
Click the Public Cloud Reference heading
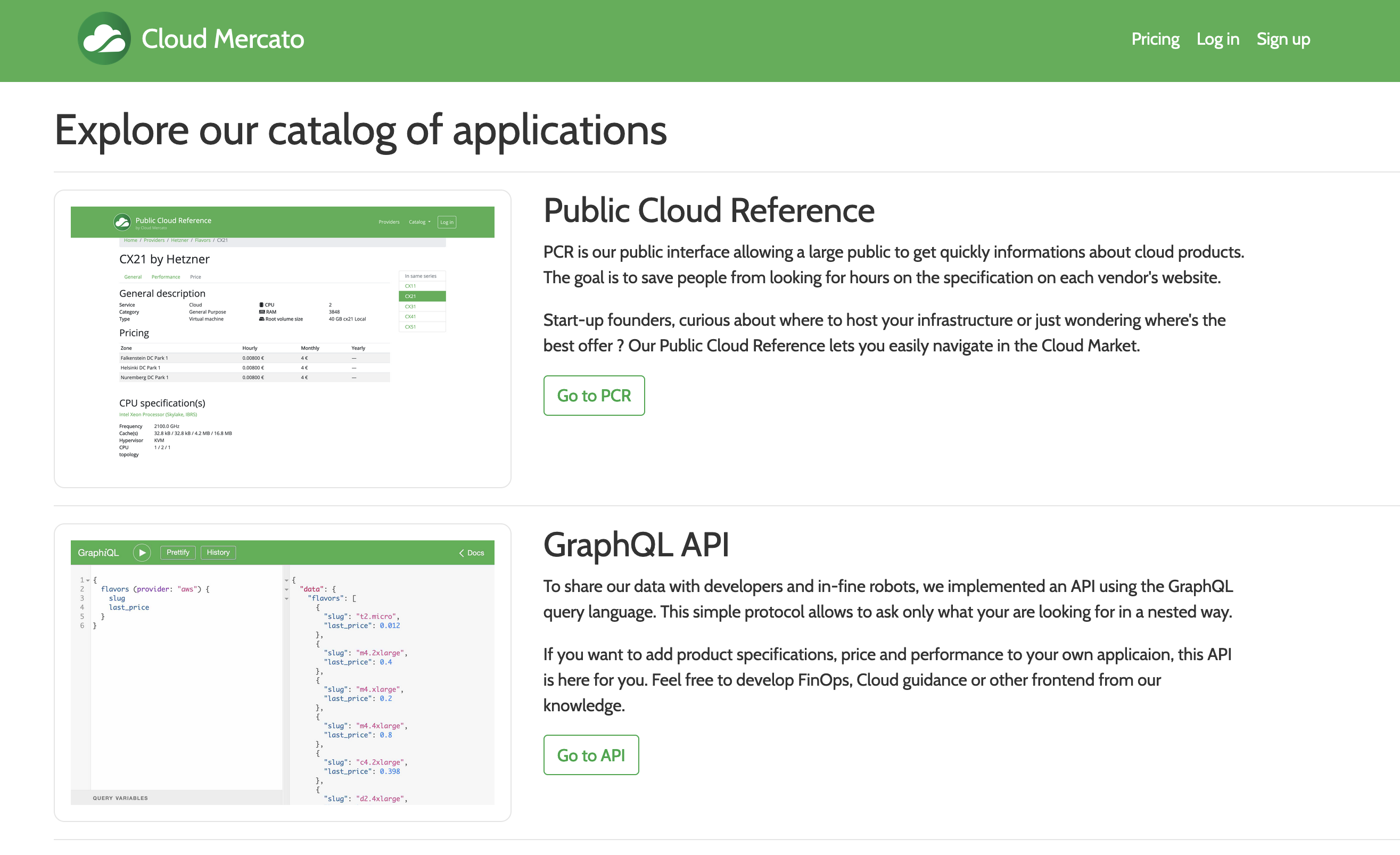tap(709, 210)
